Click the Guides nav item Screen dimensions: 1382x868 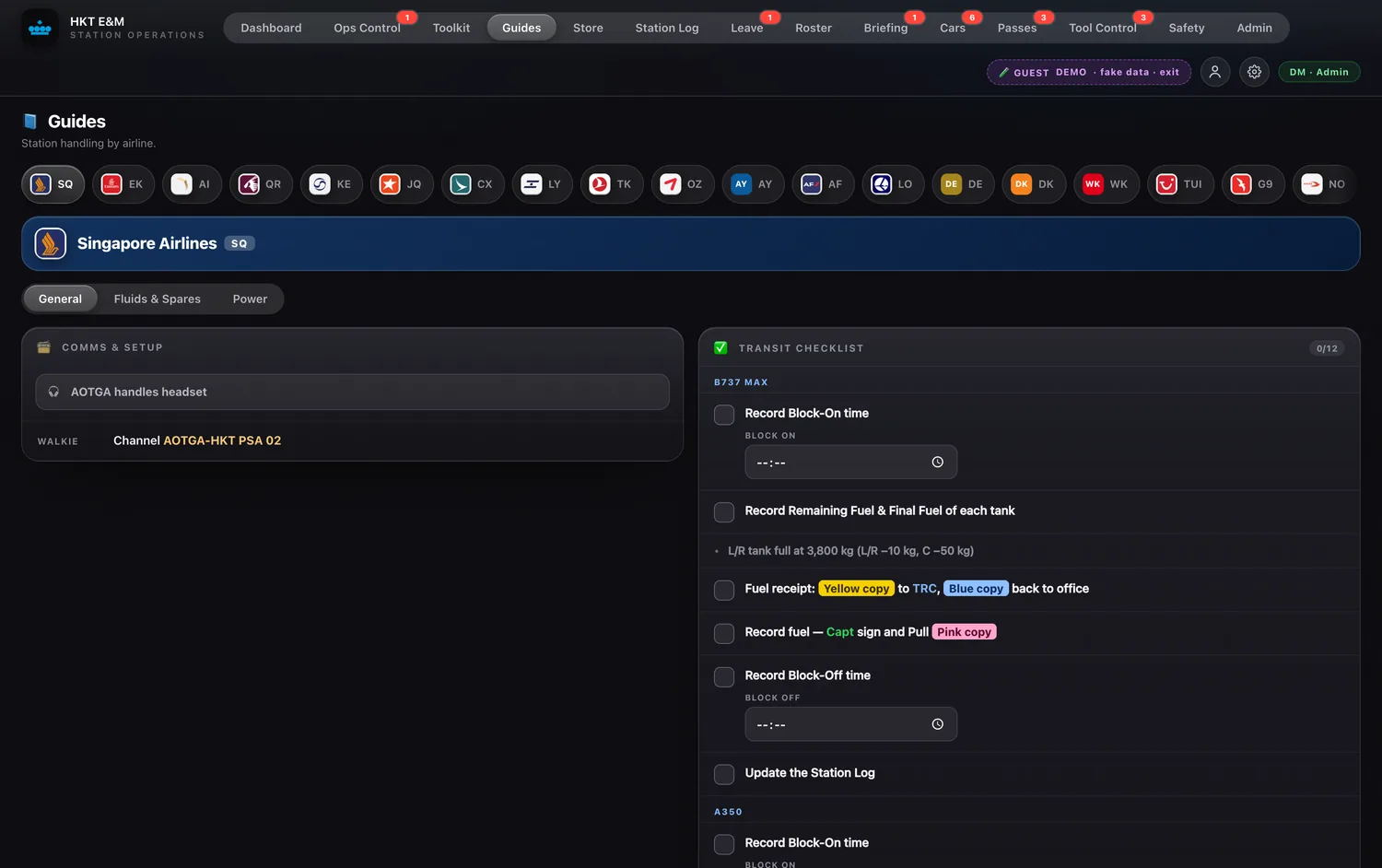[x=521, y=28]
